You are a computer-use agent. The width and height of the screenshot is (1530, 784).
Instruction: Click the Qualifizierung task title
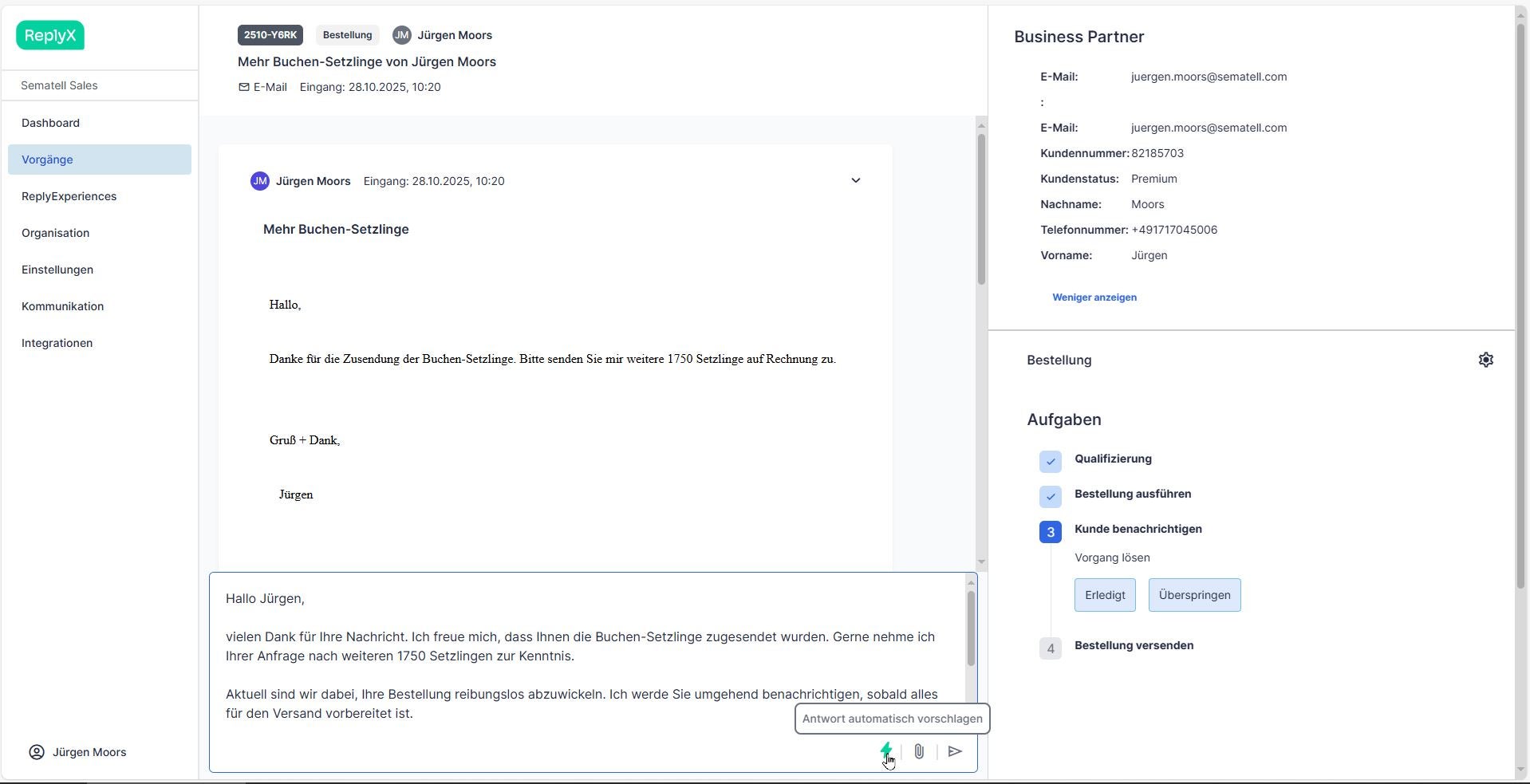click(x=1113, y=459)
